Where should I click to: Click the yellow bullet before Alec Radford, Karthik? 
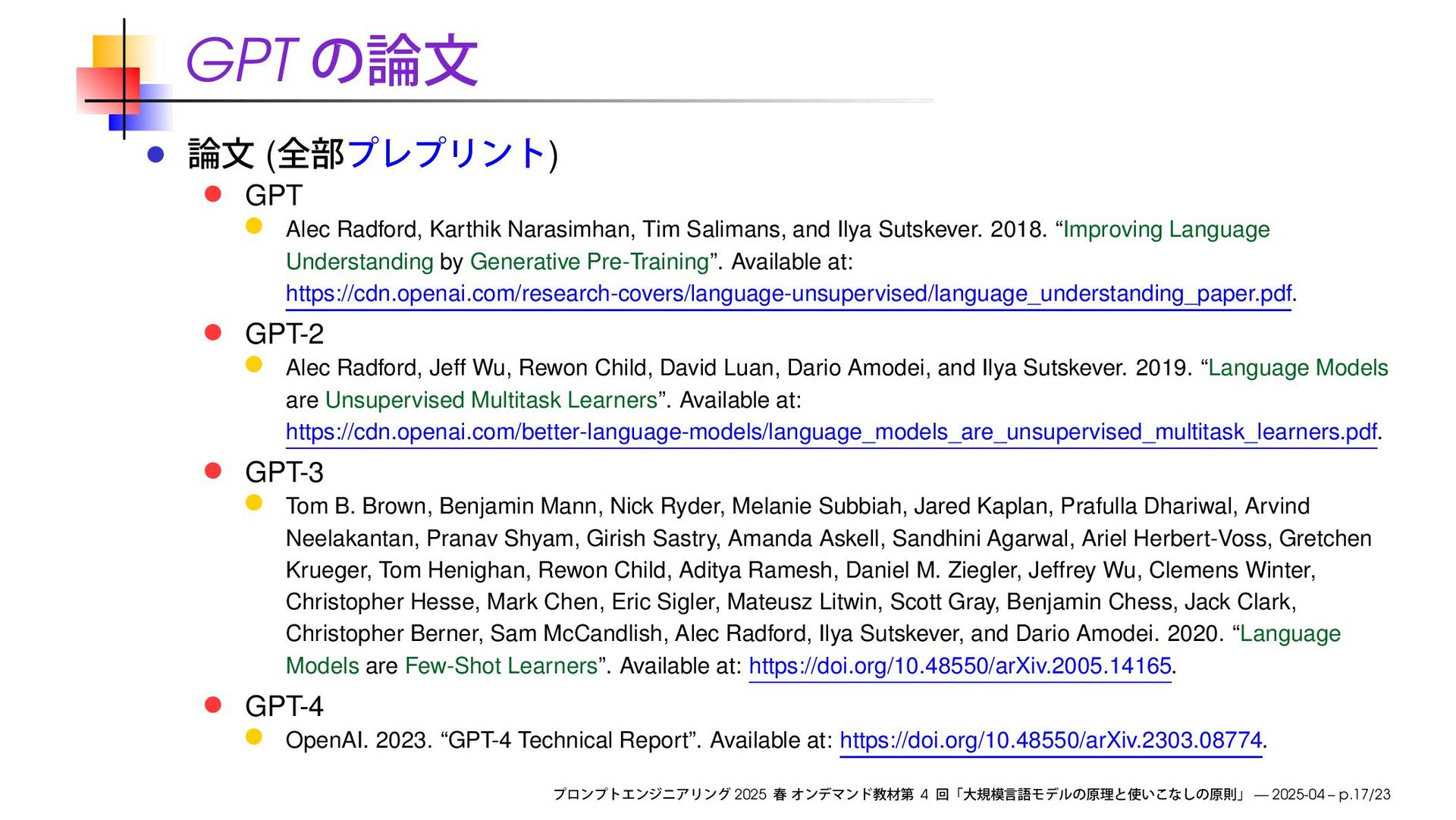coord(254,226)
